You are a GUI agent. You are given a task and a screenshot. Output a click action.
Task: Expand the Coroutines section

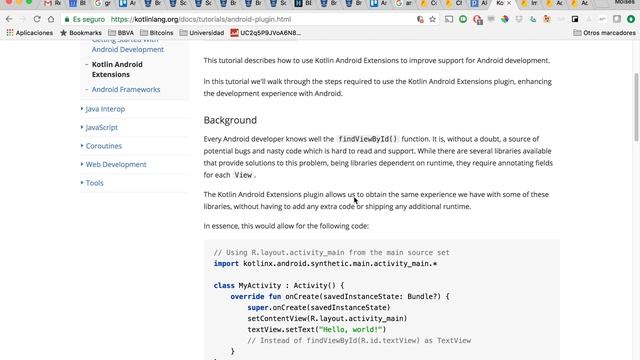104,146
